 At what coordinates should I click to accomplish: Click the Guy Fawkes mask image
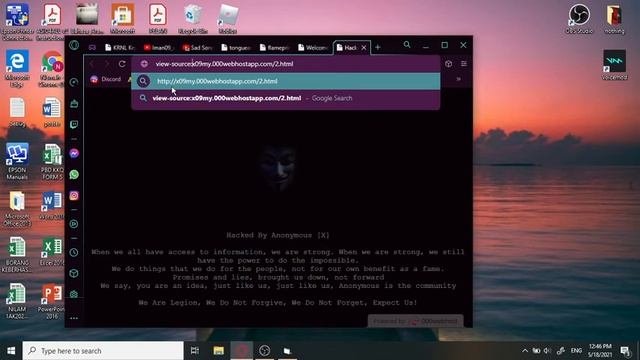click(278, 167)
